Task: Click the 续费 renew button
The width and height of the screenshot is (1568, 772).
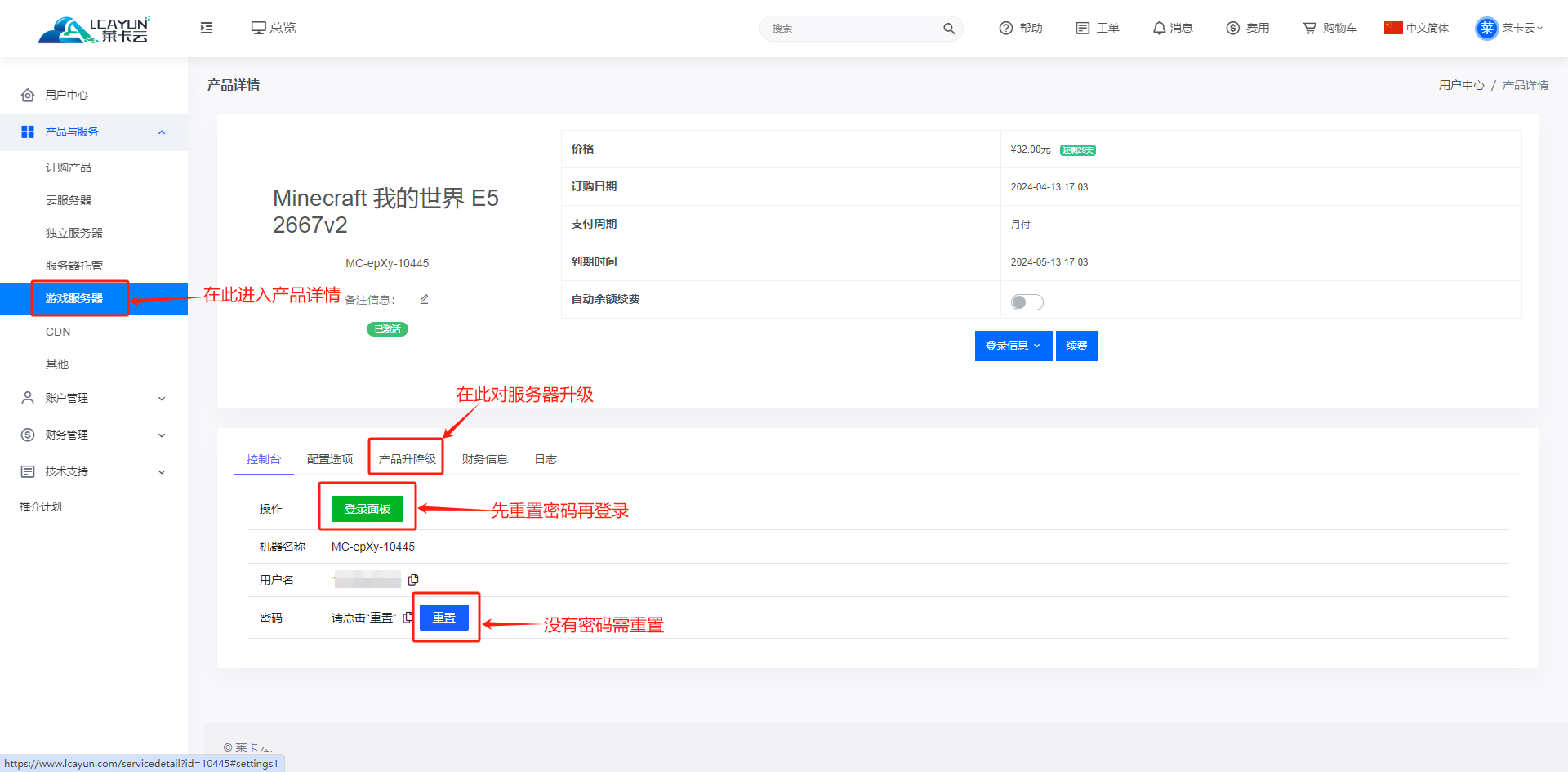Action: pos(1077,346)
